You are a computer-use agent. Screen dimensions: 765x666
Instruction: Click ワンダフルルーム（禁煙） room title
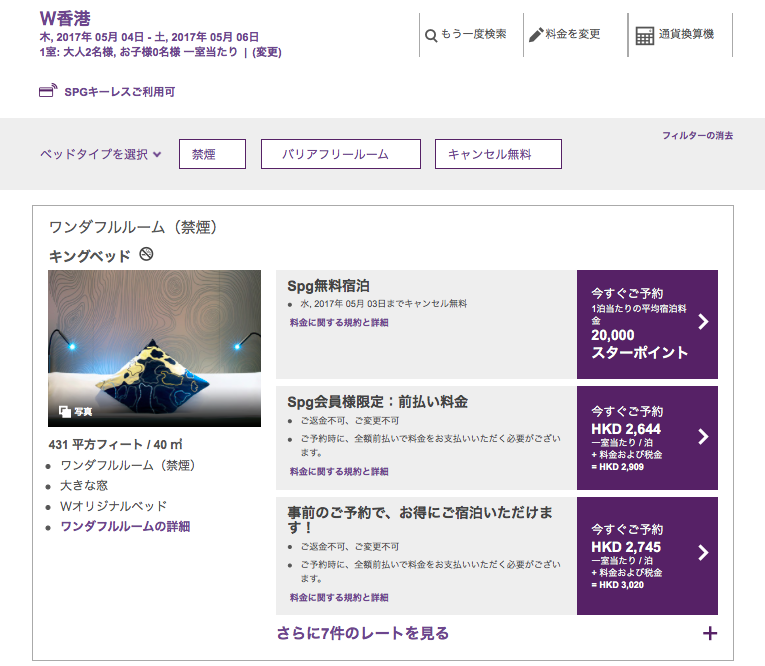tap(133, 227)
